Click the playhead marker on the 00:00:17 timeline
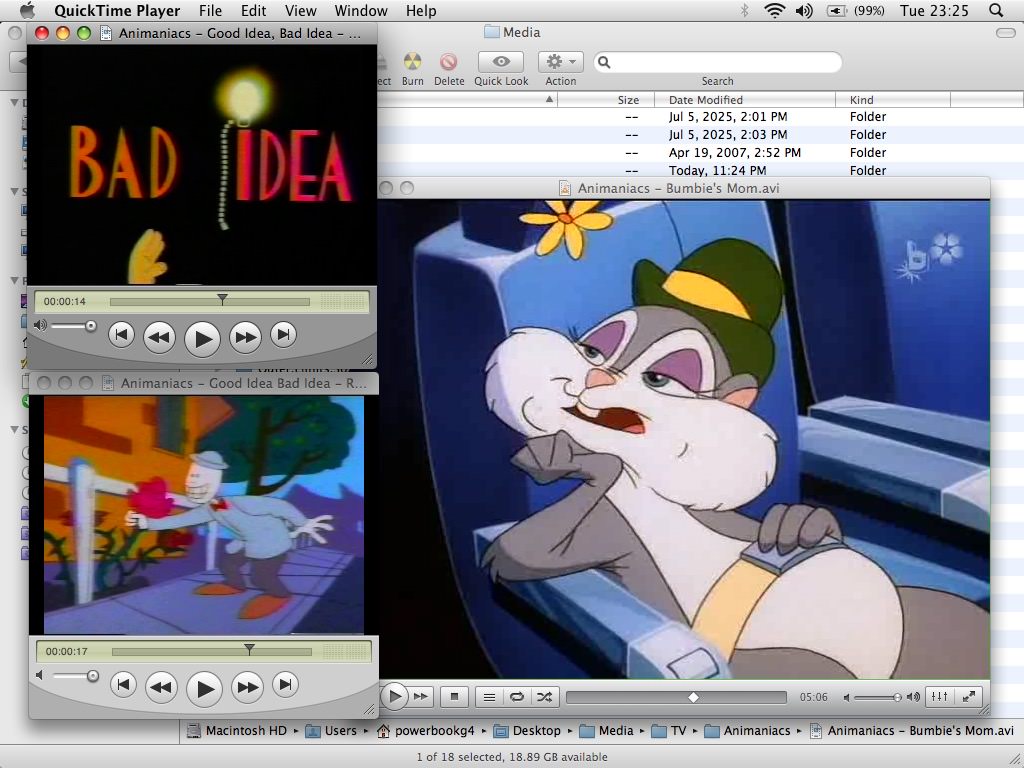1024x768 pixels. 249,649
